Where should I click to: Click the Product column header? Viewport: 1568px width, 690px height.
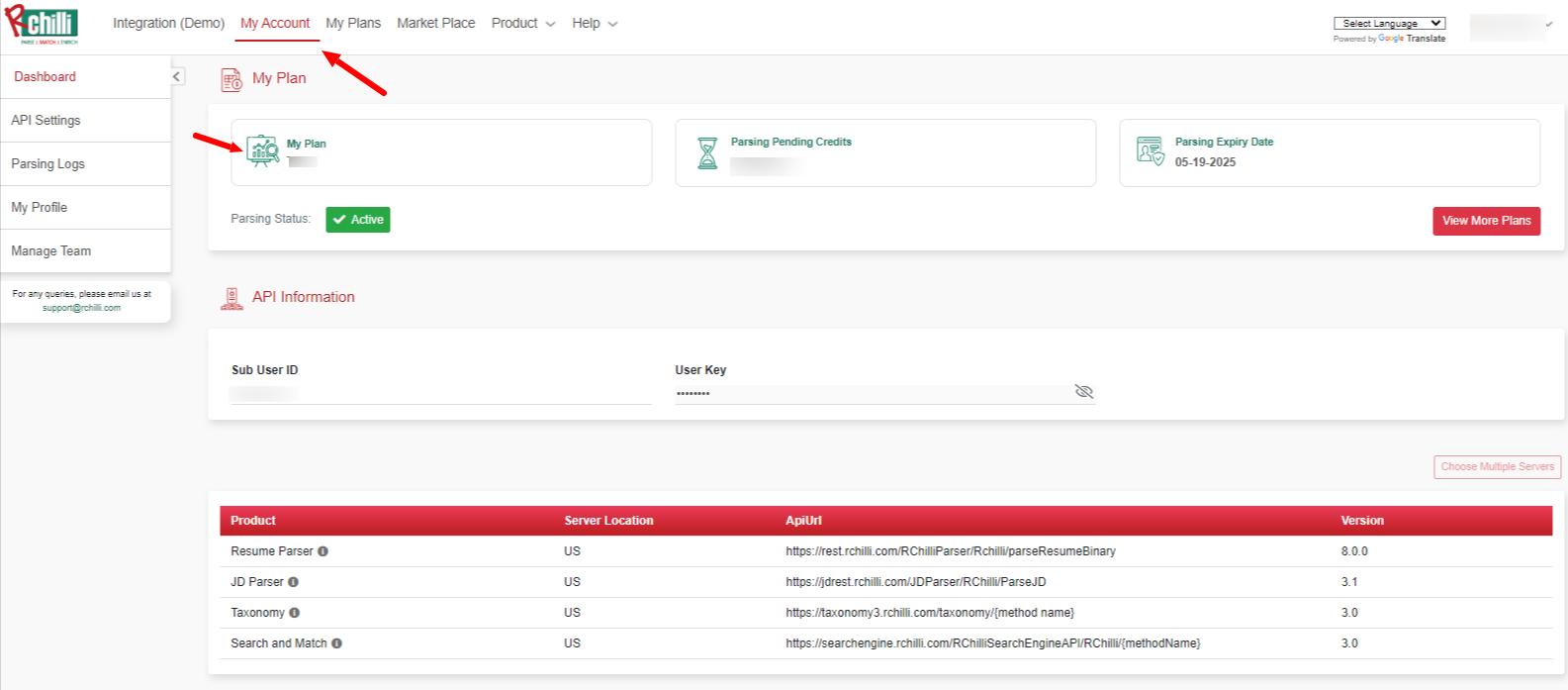[253, 521]
